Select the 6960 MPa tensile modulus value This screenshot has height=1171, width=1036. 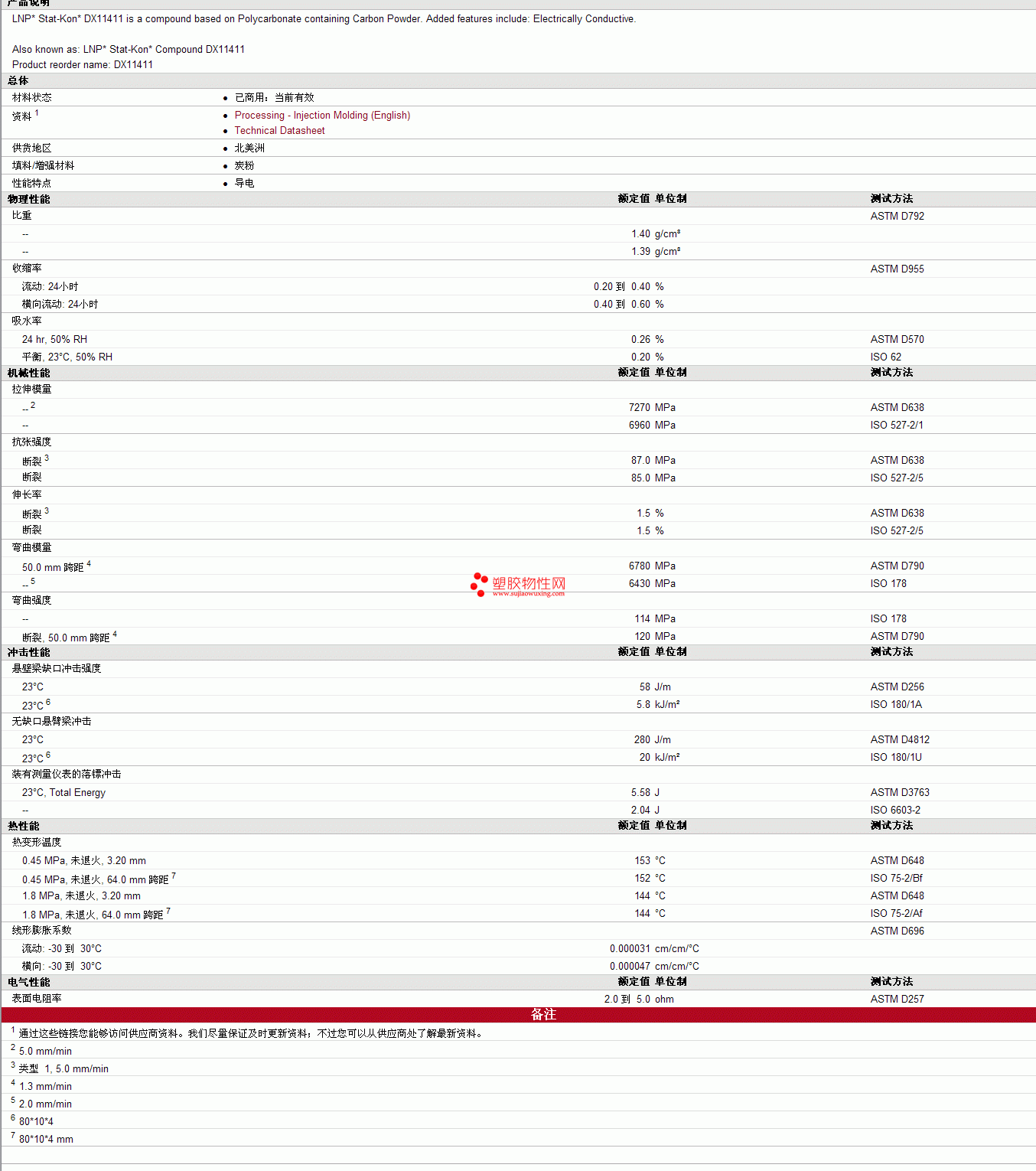652,426
